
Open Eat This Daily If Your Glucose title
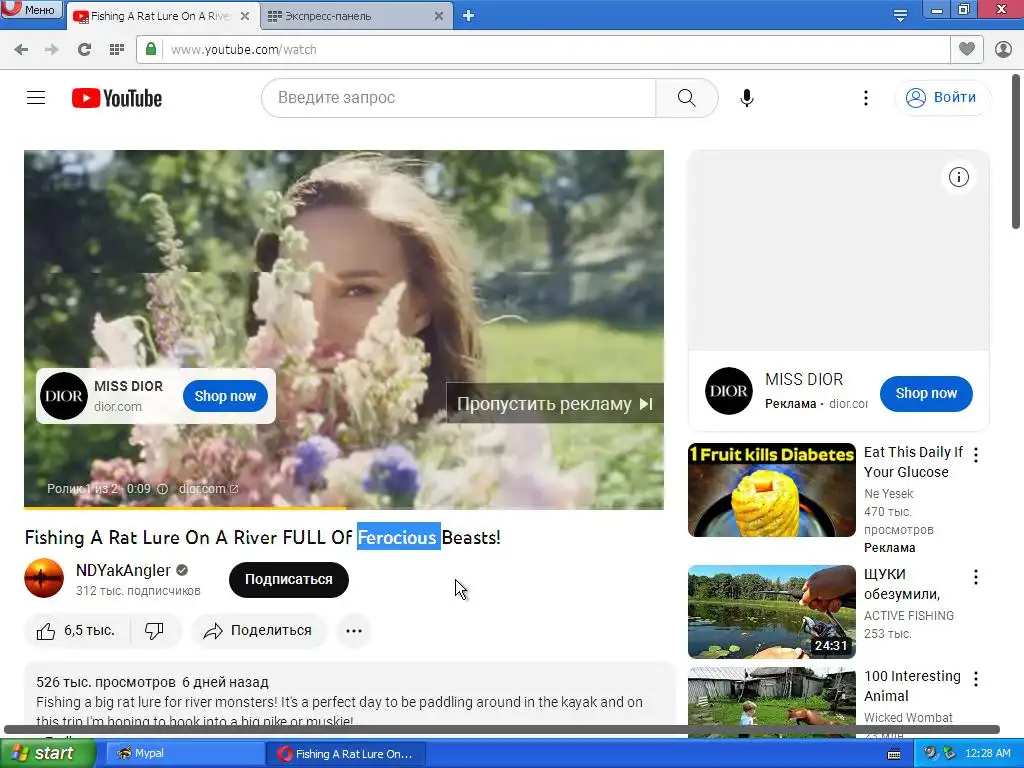coord(913,462)
